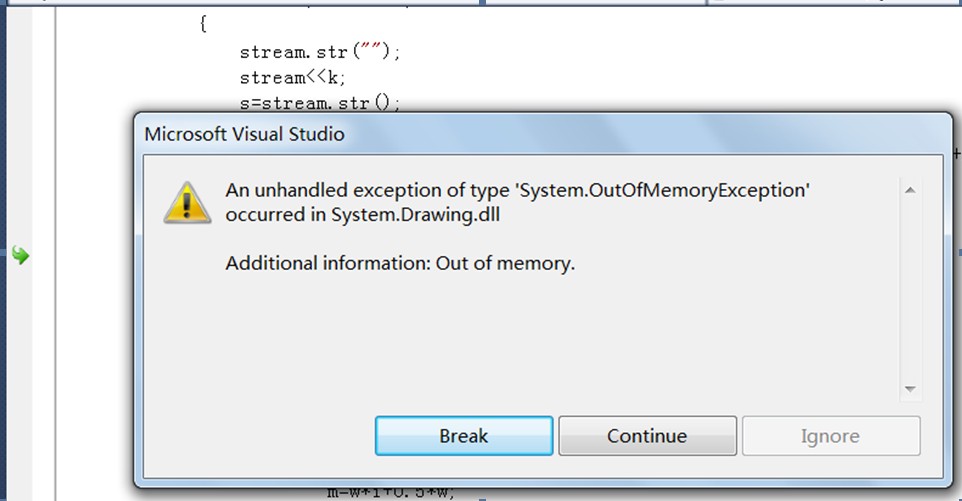Click the dialog message scrollbar track
This screenshot has height=501, width=962.
tap(910, 289)
